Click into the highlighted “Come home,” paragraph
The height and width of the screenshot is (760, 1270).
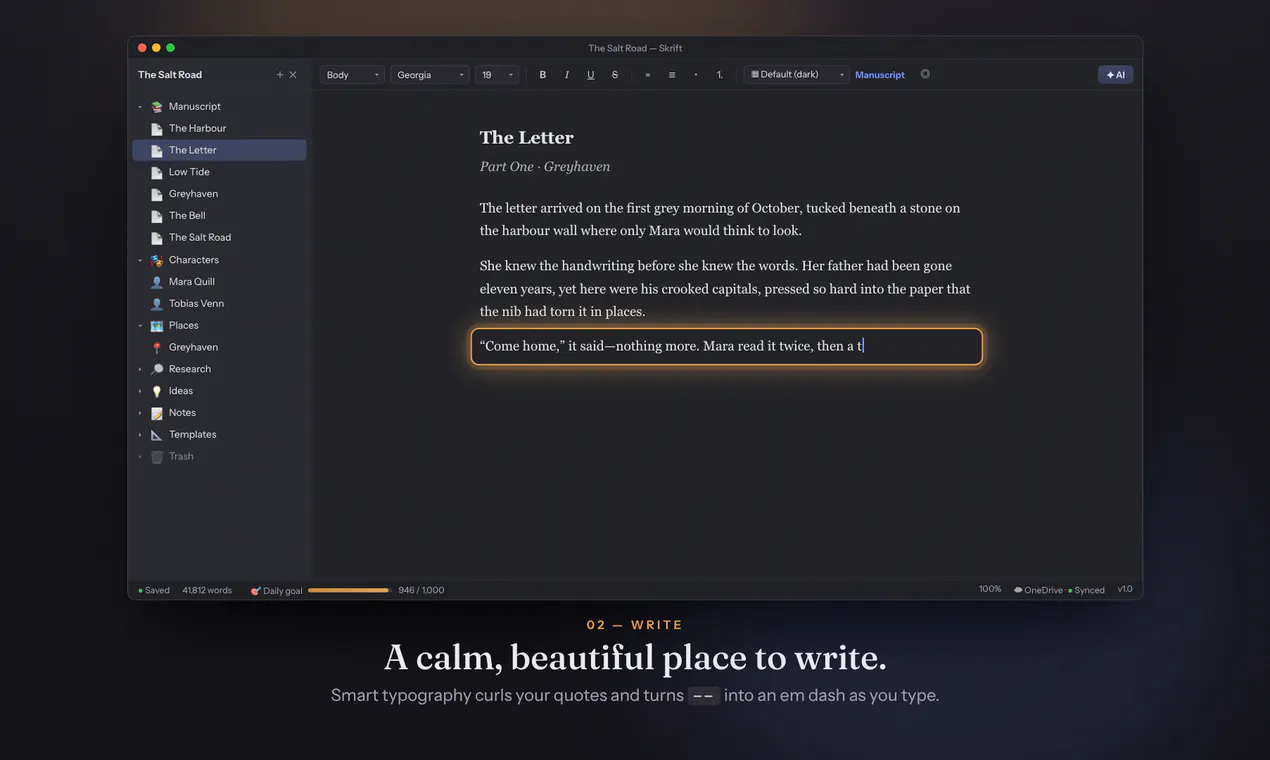pyautogui.click(x=727, y=346)
